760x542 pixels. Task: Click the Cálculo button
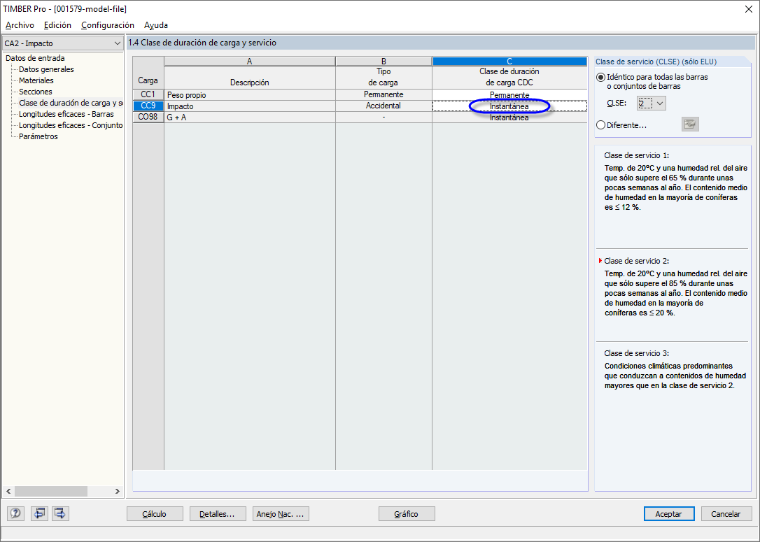[155, 514]
